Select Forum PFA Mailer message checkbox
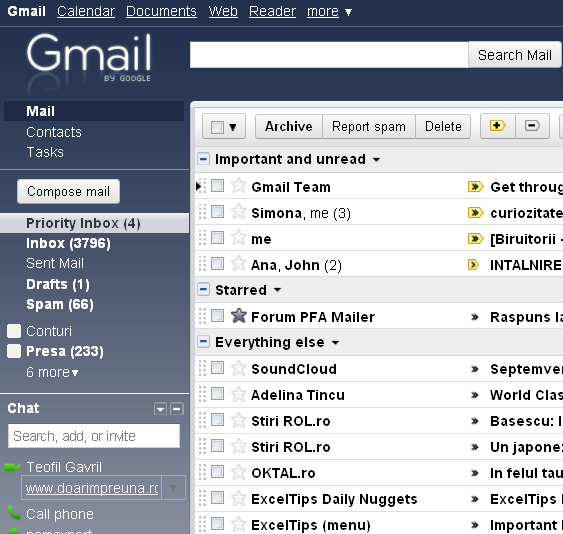Viewport: 563px width, 534px height. point(217,316)
